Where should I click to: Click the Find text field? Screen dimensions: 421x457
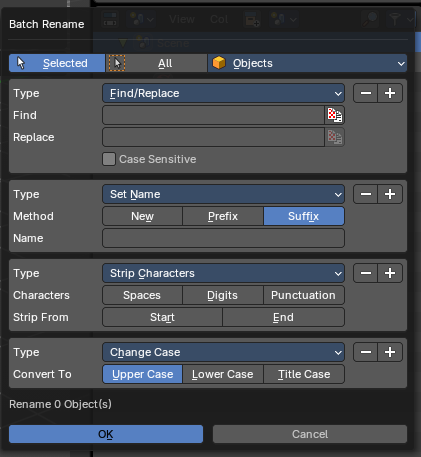click(213, 115)
